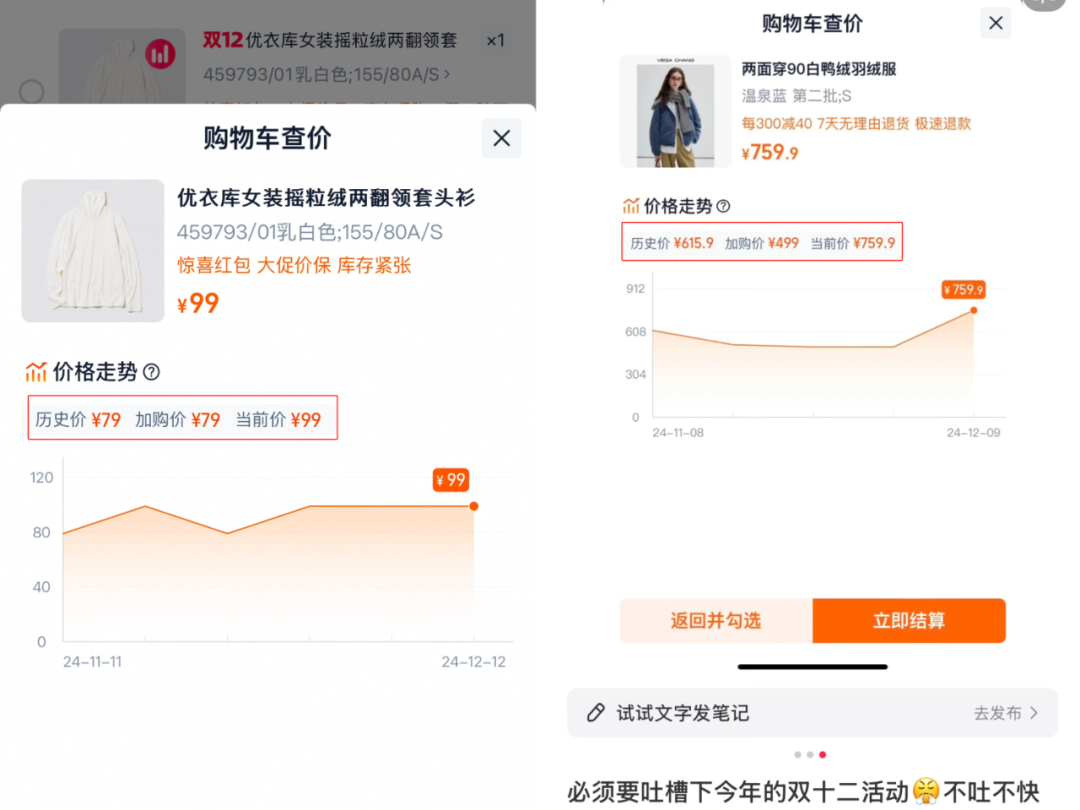Tap the ¥759.9 tooltip on the chart

(x=964, y=289)
